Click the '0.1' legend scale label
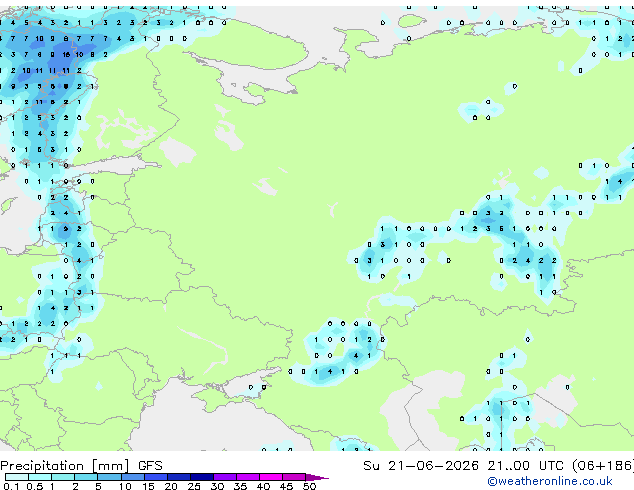The width and height of the screenshot is (634, 490). (x=11, y=486)
